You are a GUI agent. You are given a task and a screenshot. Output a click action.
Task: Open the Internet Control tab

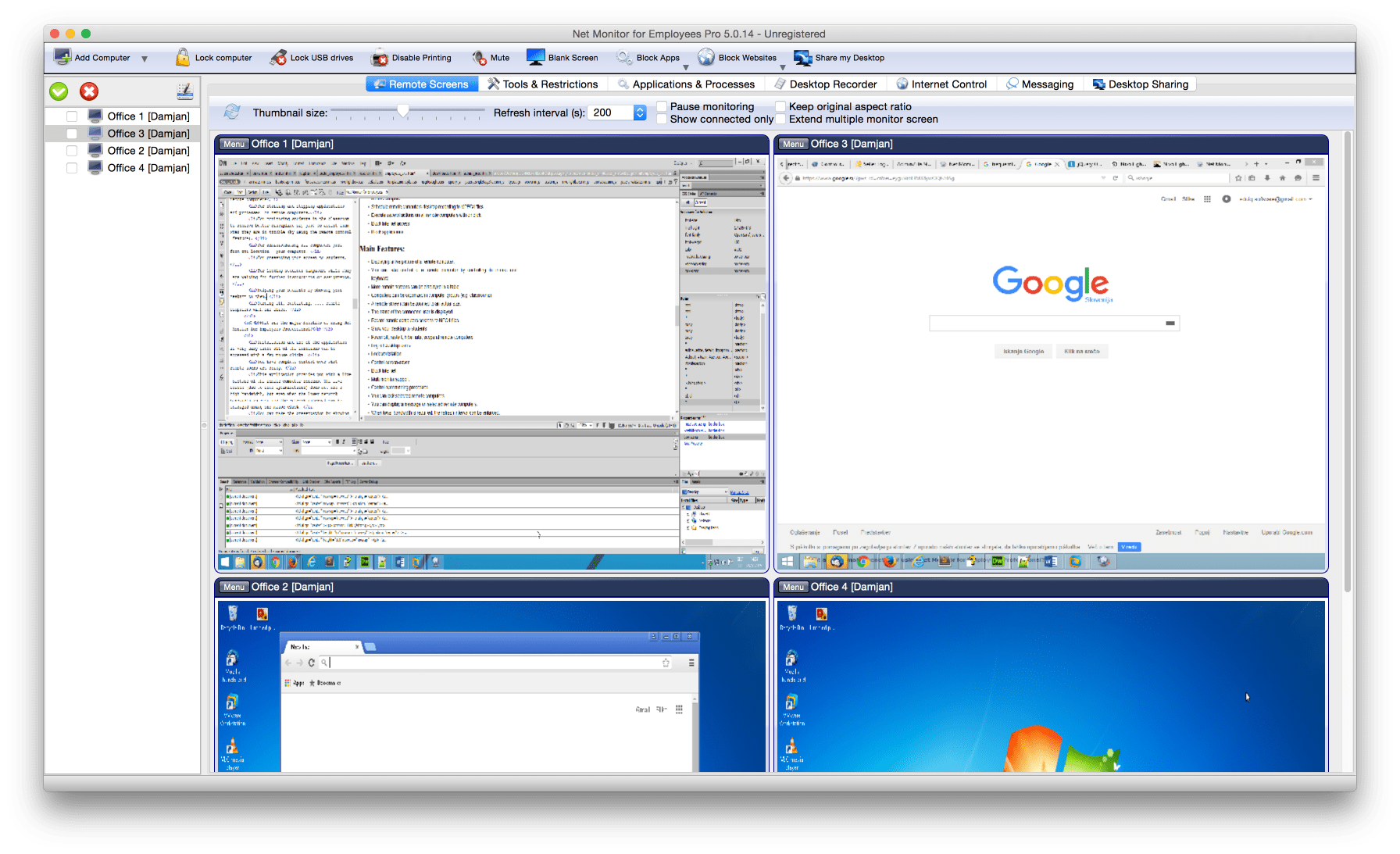pos(941,84)
